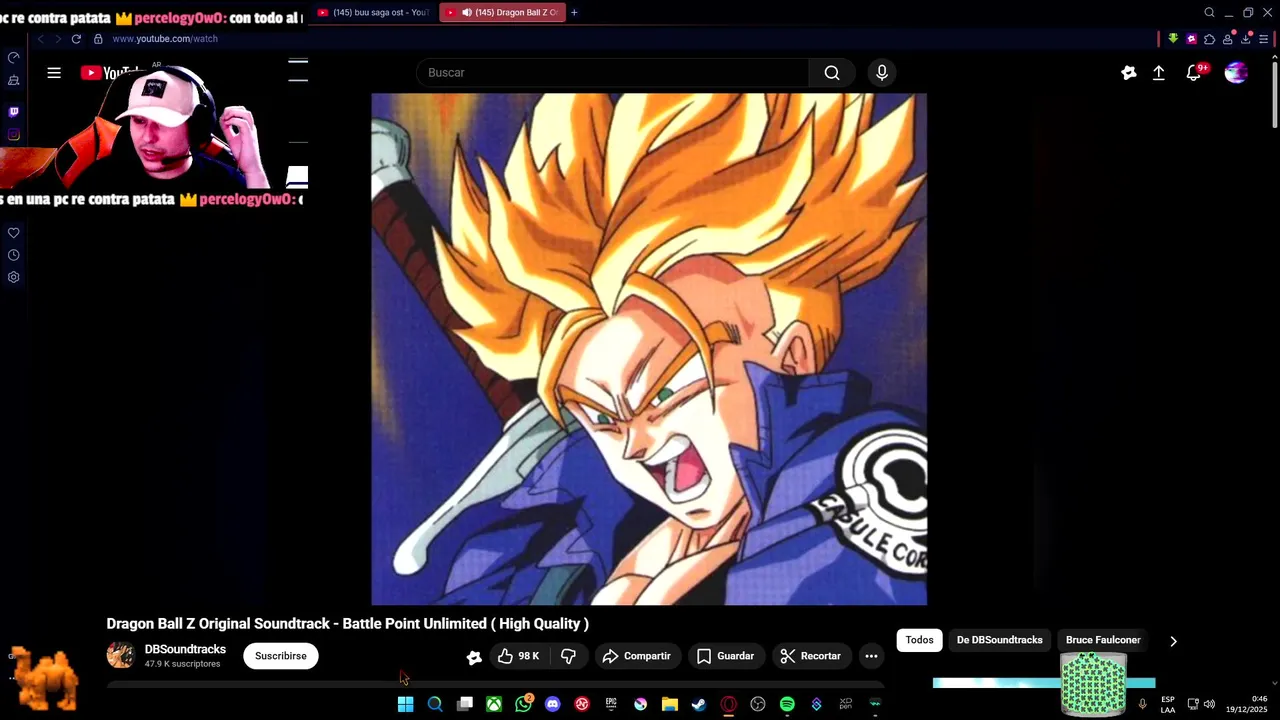The width and height of the screenshot is (1280, 720).
Task: Click the ESP LAA language indicator
Action: 1168,704
